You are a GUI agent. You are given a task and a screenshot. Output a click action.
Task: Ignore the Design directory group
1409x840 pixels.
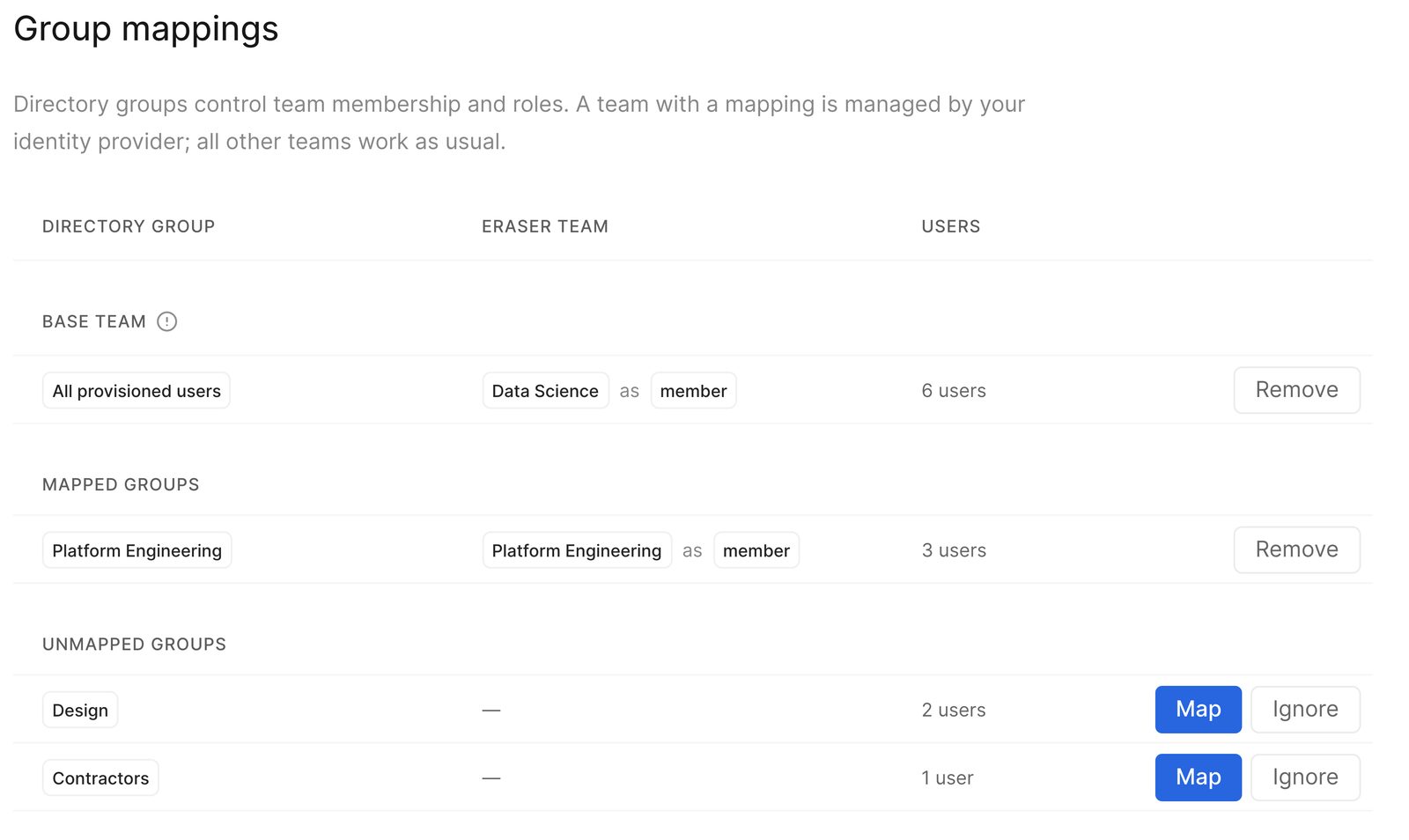[x=1305, y=709]
